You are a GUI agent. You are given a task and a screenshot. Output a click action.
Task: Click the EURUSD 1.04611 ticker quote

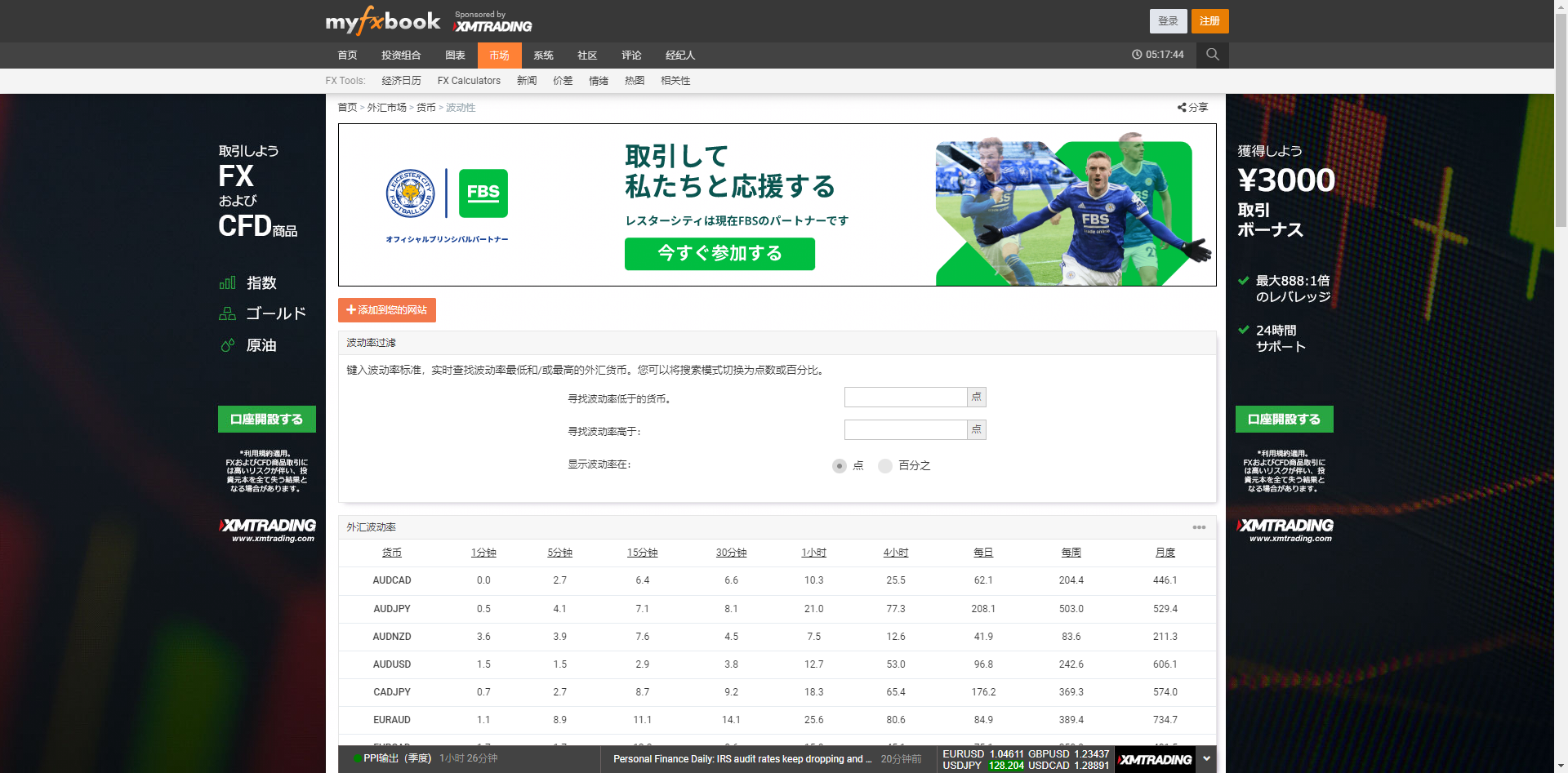point(982,754)
